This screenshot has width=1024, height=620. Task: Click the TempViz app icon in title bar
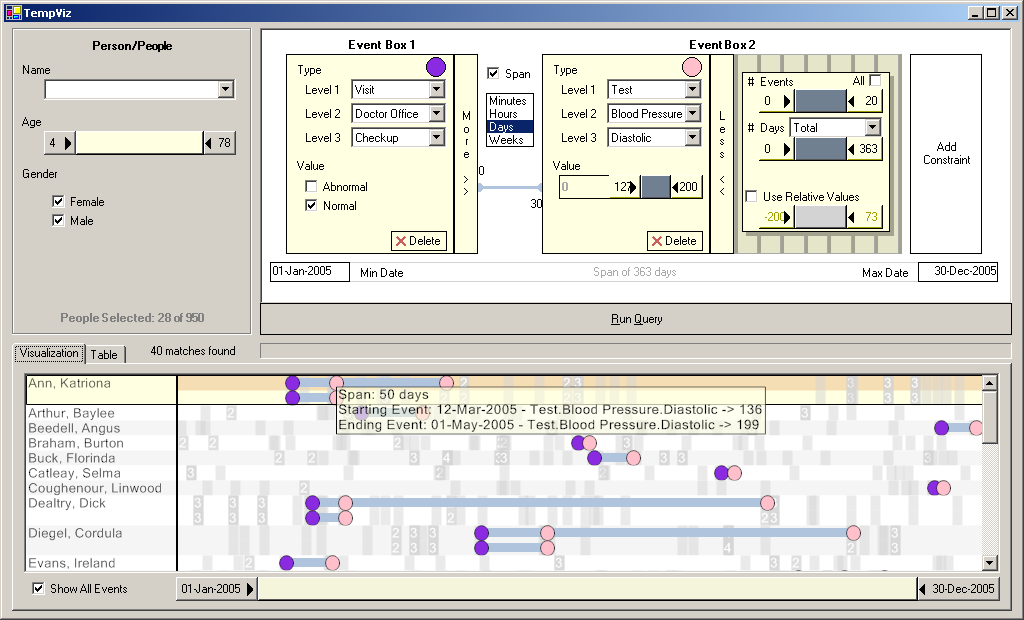13,12
